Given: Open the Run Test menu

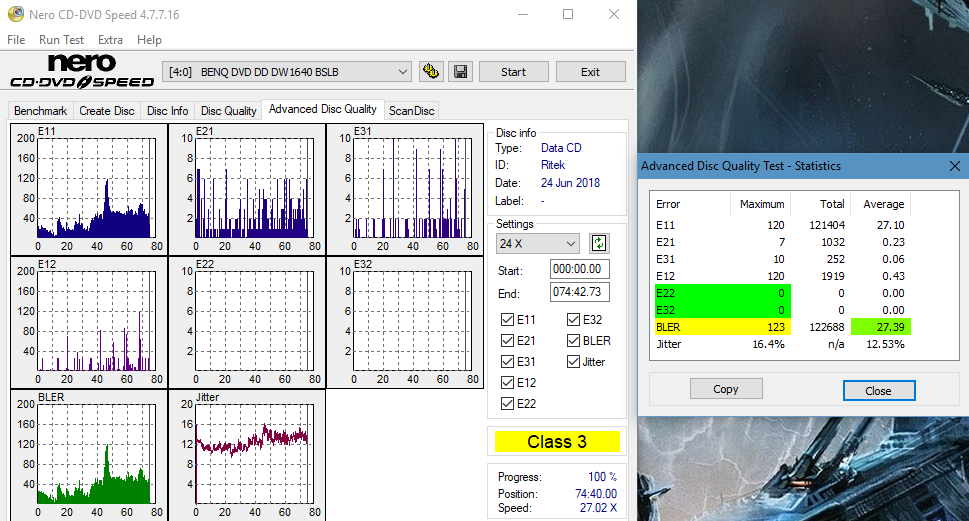Looking at the screenshot, I should 61,40.
